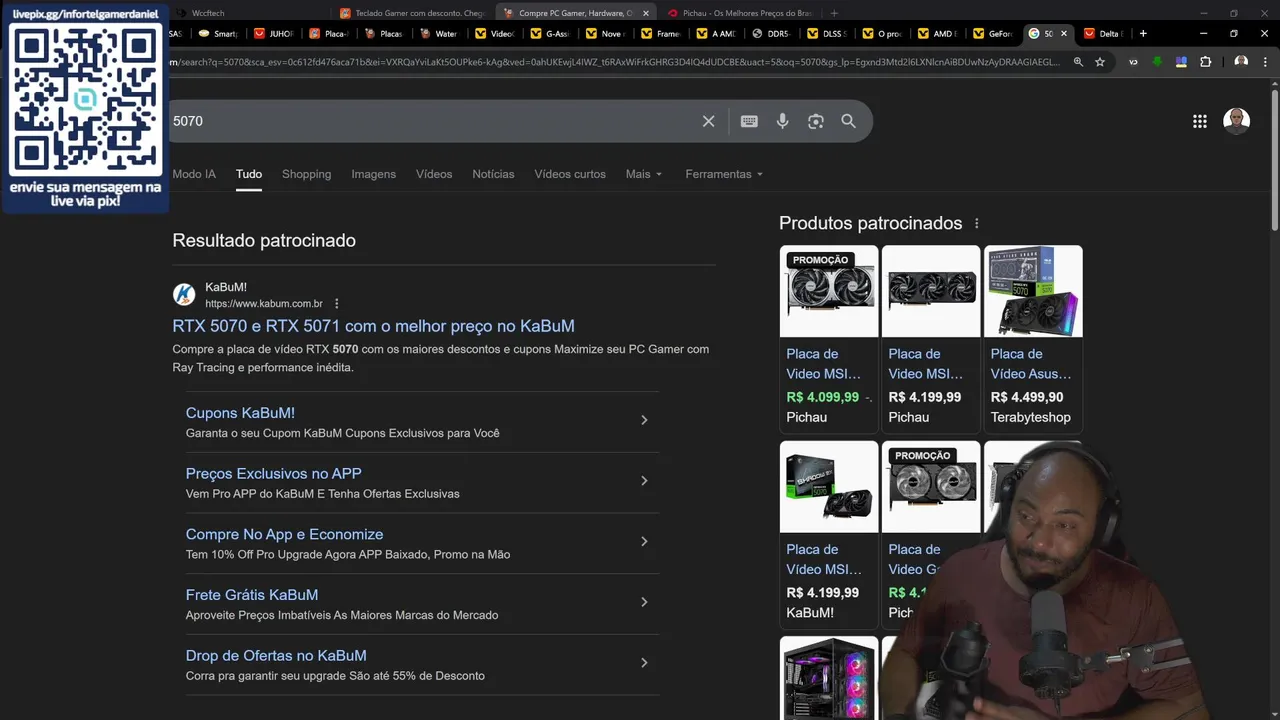Switch to the Pichau Melhores Preços tab
Screen dimensions: 1280x720
click(x=740, y=13)
